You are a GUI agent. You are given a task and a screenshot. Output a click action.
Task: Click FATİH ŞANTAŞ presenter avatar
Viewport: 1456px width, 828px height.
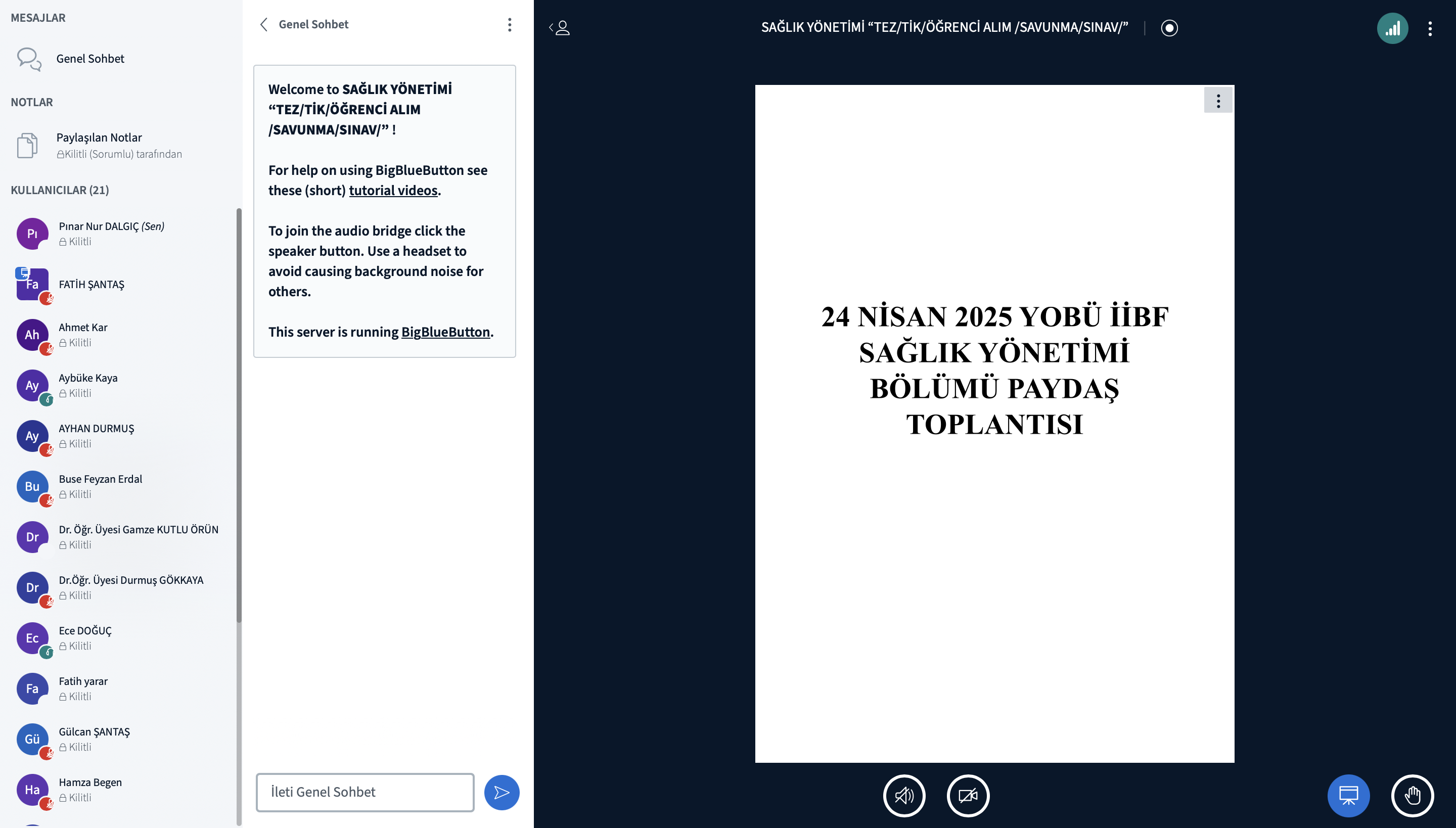32,284
